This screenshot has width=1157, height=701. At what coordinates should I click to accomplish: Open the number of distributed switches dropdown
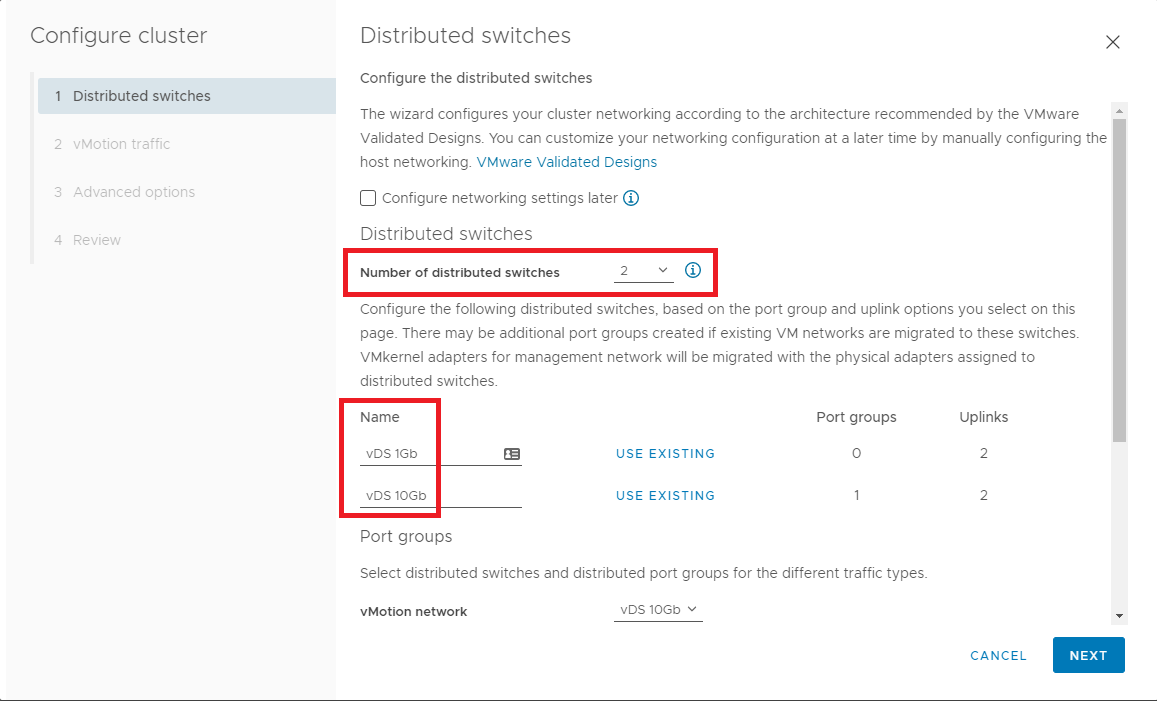point(643,272)
